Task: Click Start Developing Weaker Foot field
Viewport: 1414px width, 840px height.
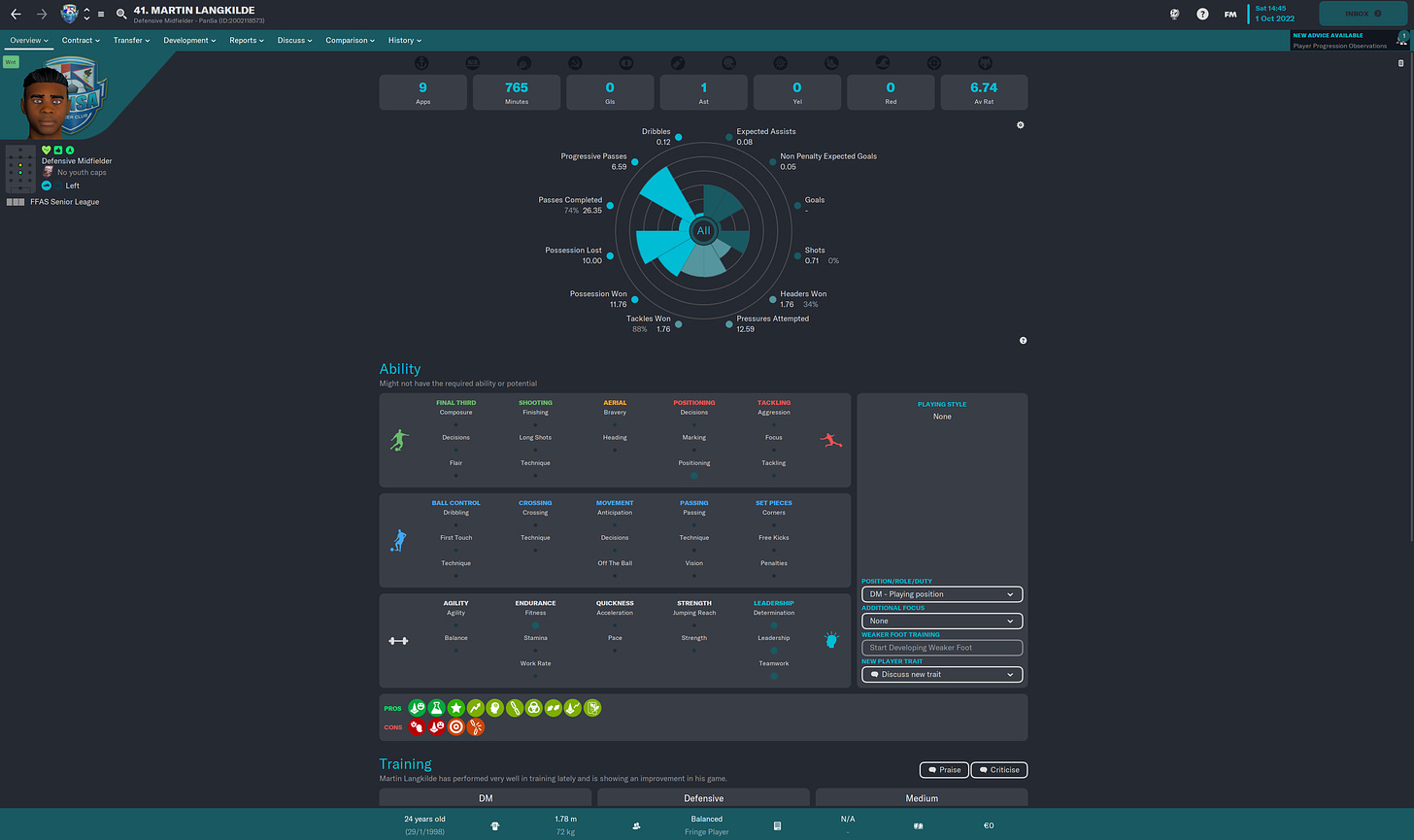Action: [x=942, y=648]
